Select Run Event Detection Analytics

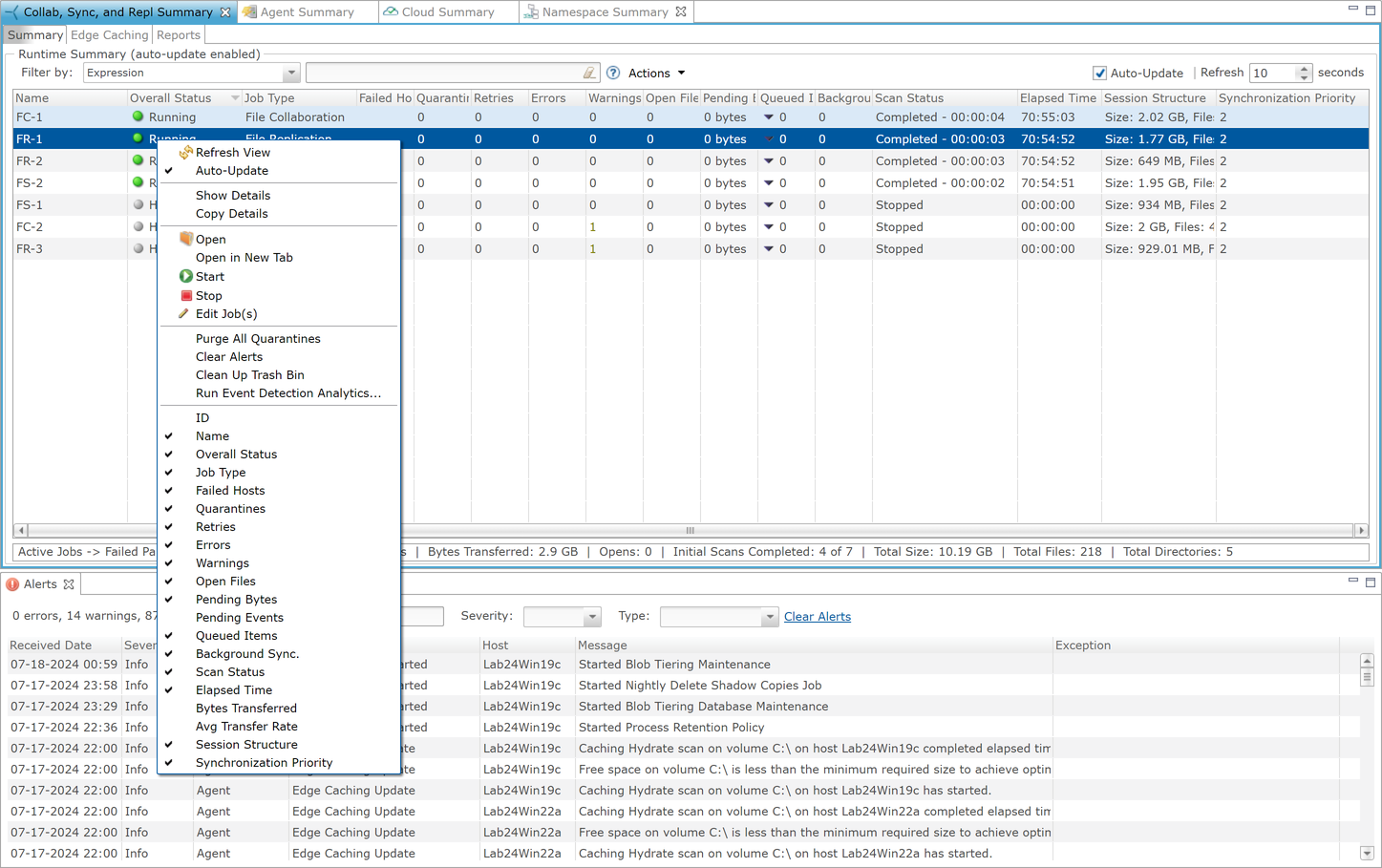tap(288, 393)
